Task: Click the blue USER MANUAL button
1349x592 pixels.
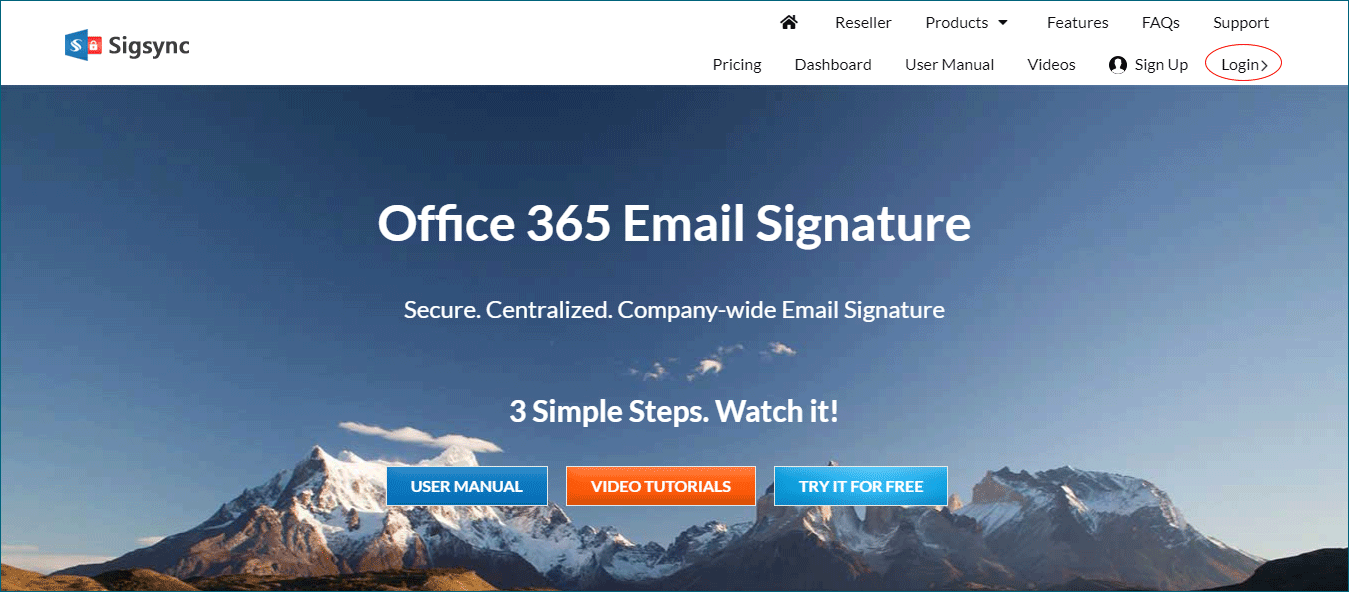Action: (x=467, y=486)
